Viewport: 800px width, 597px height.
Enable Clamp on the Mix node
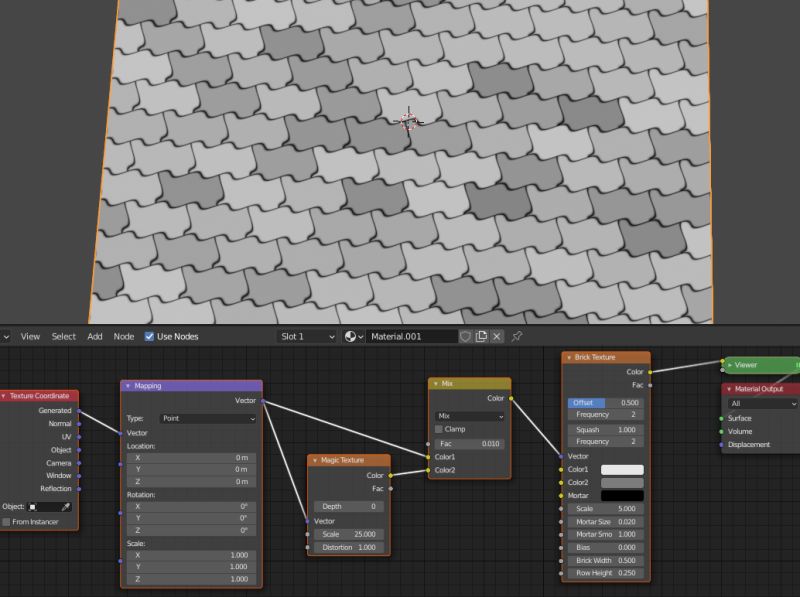tap(437, 429)
